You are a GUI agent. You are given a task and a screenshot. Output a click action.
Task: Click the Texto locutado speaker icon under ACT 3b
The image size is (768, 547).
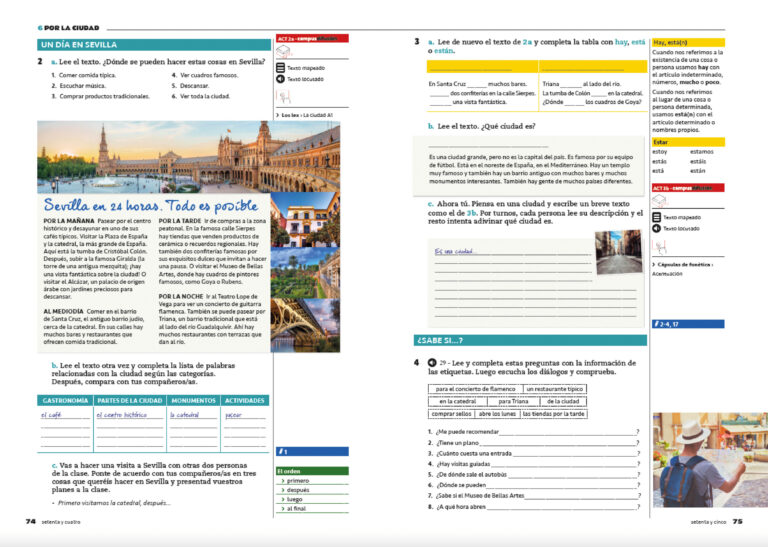656,228
